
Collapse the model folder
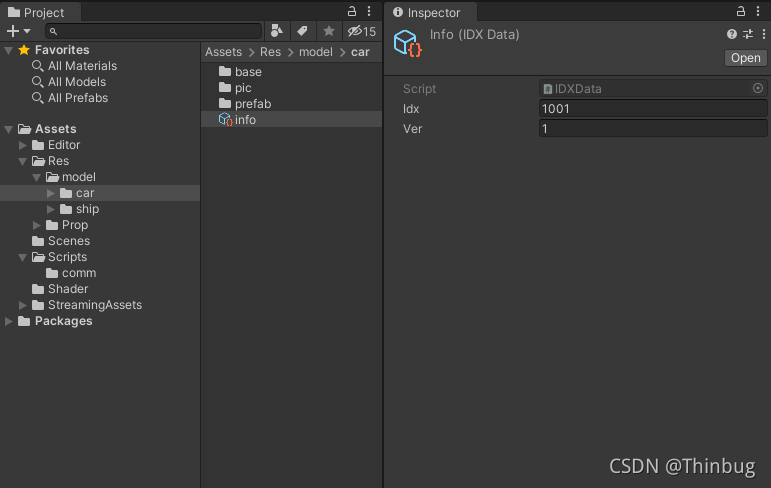[36, 177]
